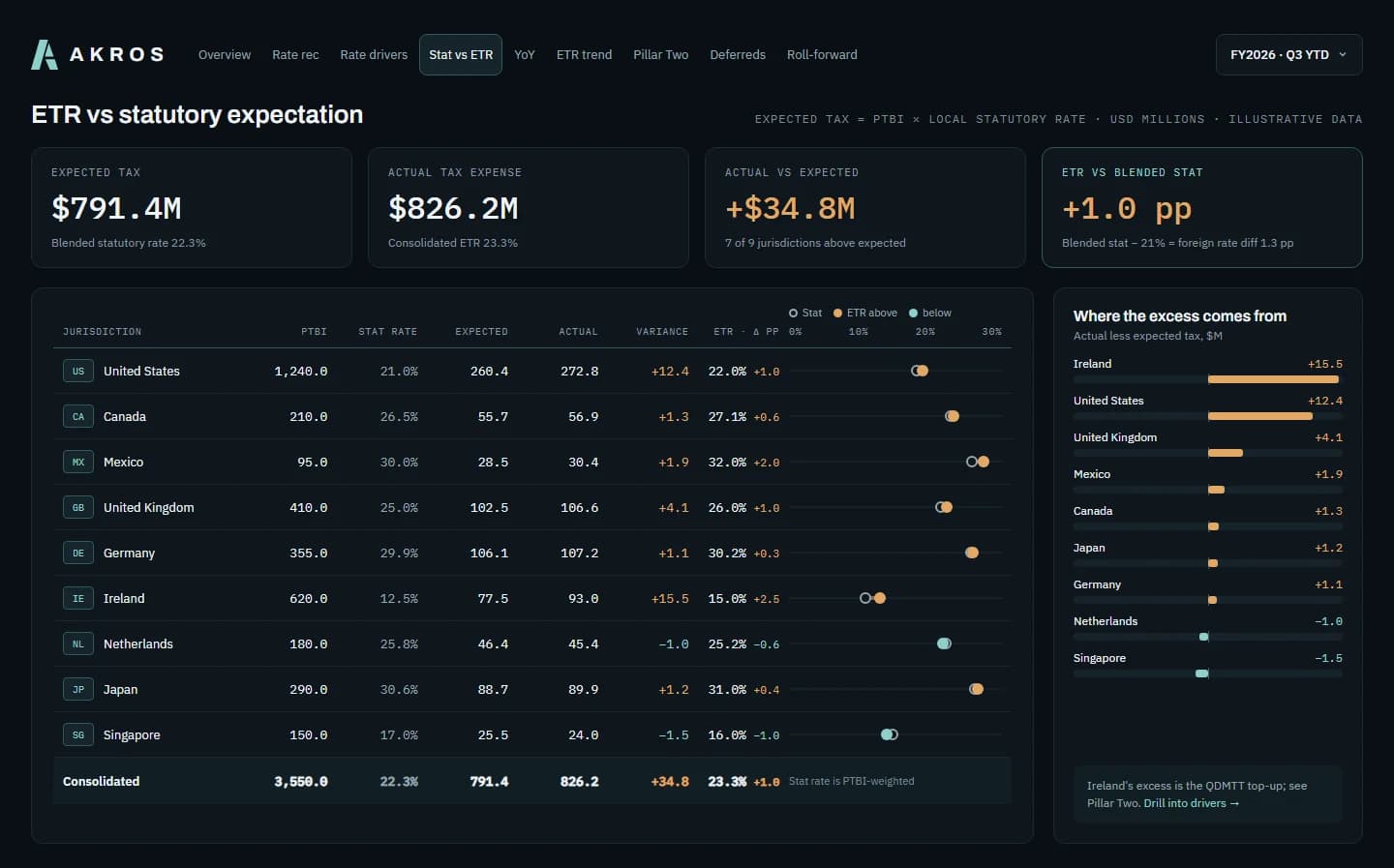The width and height of the screenshot is (1394, 868).
Task: Follow the Drill into drivers link
Action: [1191, 803]
